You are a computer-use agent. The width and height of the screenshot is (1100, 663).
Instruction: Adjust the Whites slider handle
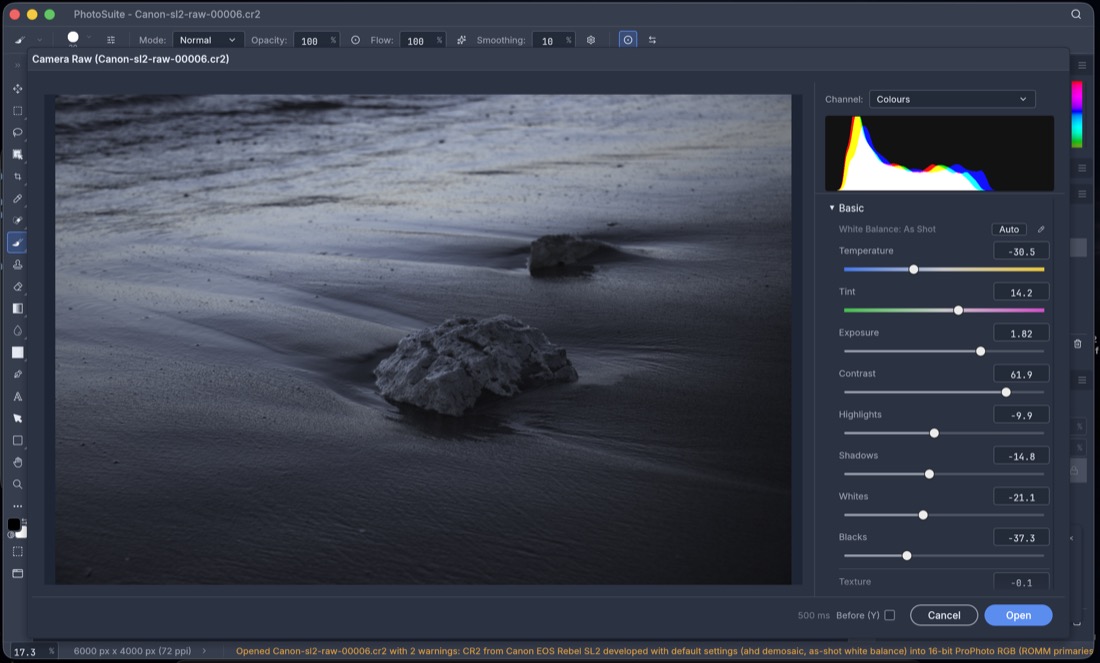[923, 515]
